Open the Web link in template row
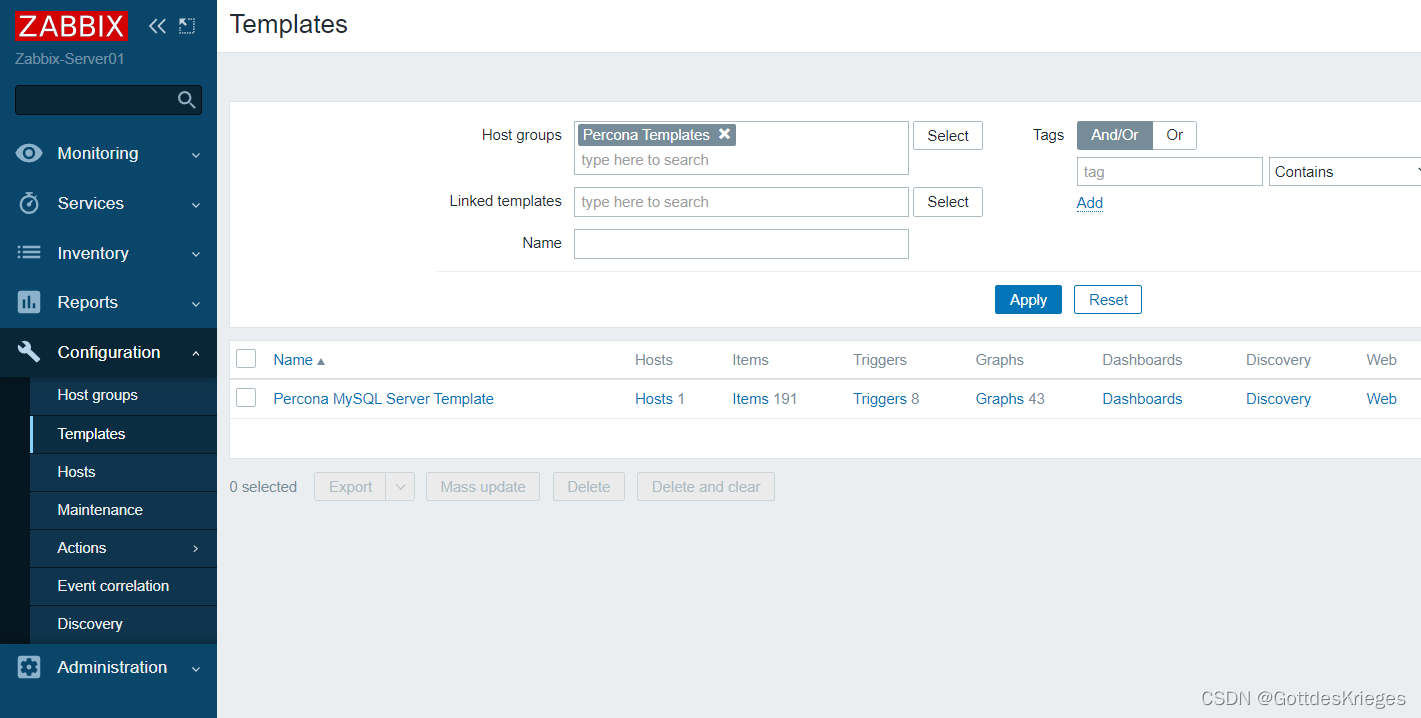Viewport: 1421px width, 718px height. (x=1382, y=399)
